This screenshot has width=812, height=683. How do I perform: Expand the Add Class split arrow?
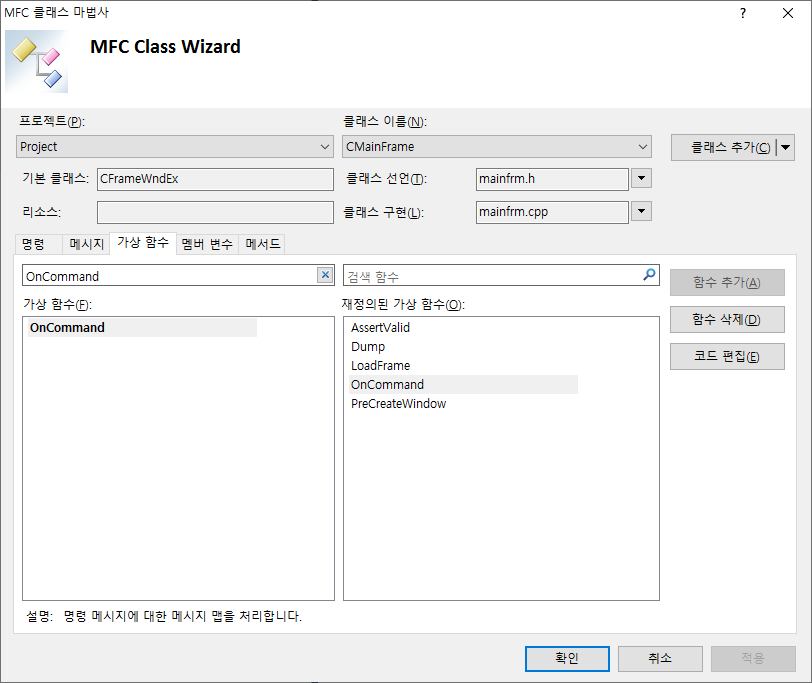(786, 148)
